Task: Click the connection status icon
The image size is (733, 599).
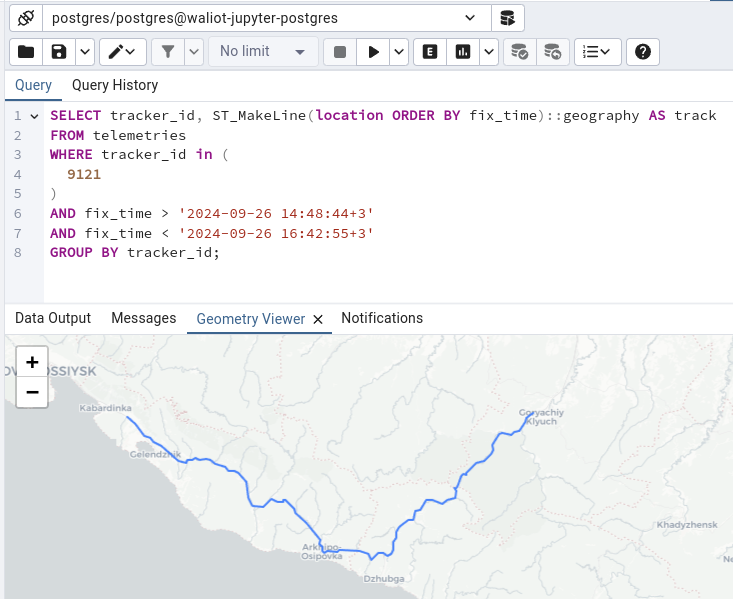Action: 26,18
